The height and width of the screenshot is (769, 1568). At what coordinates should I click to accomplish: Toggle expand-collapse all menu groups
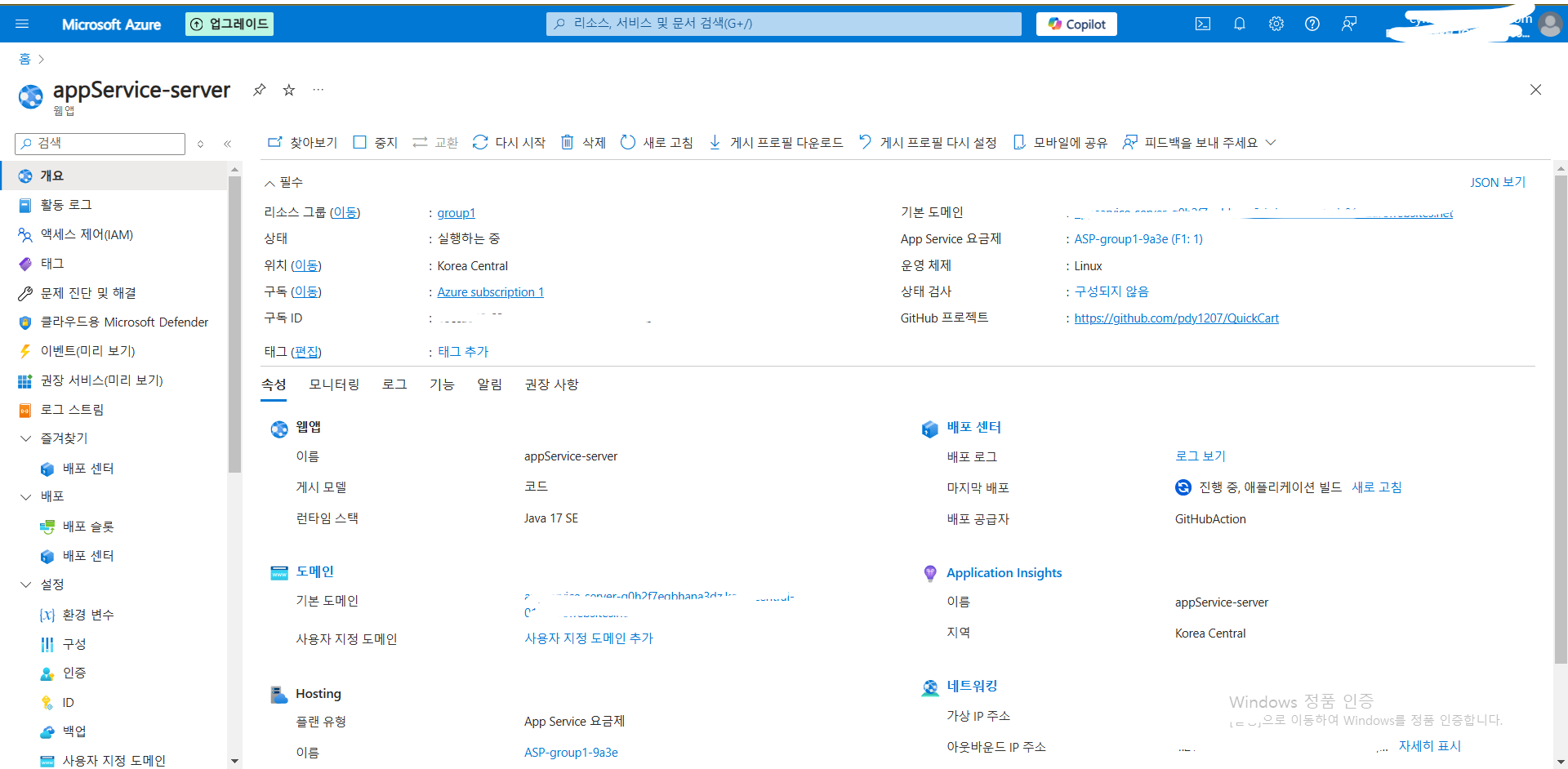coord(200,144)
